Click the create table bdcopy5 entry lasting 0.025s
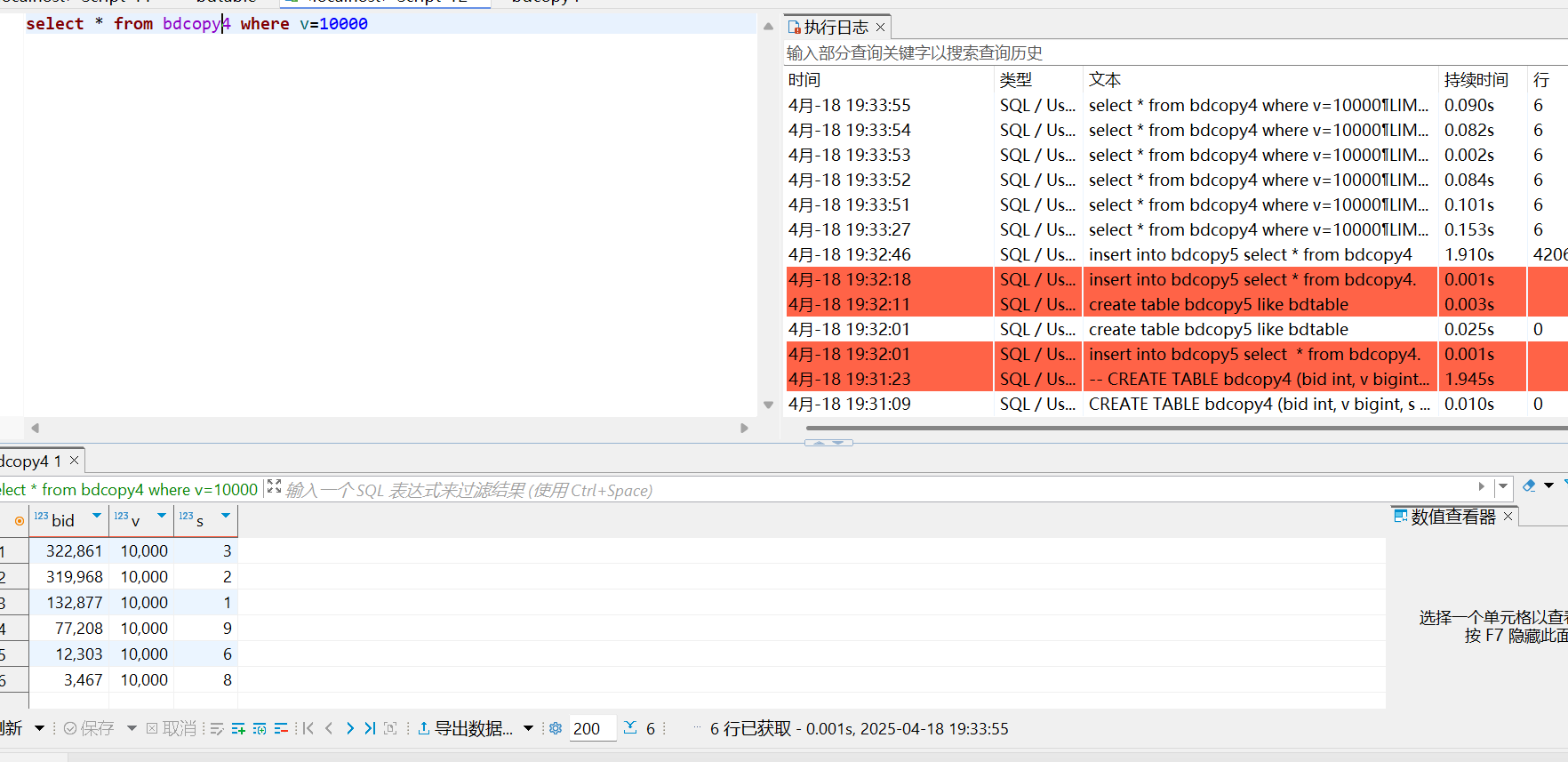 point(1175,329)
